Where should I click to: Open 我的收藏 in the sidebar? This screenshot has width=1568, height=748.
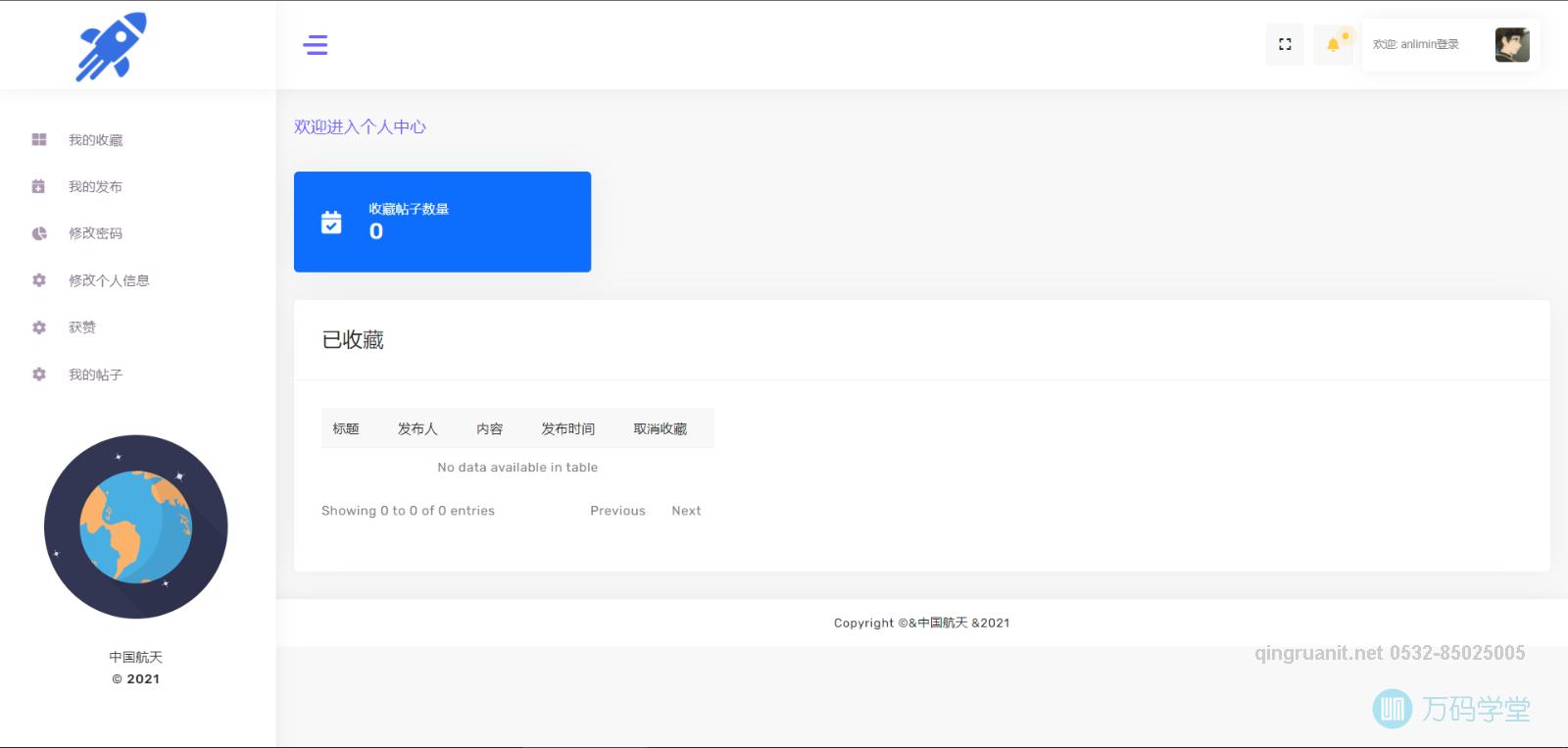(95, 140)
